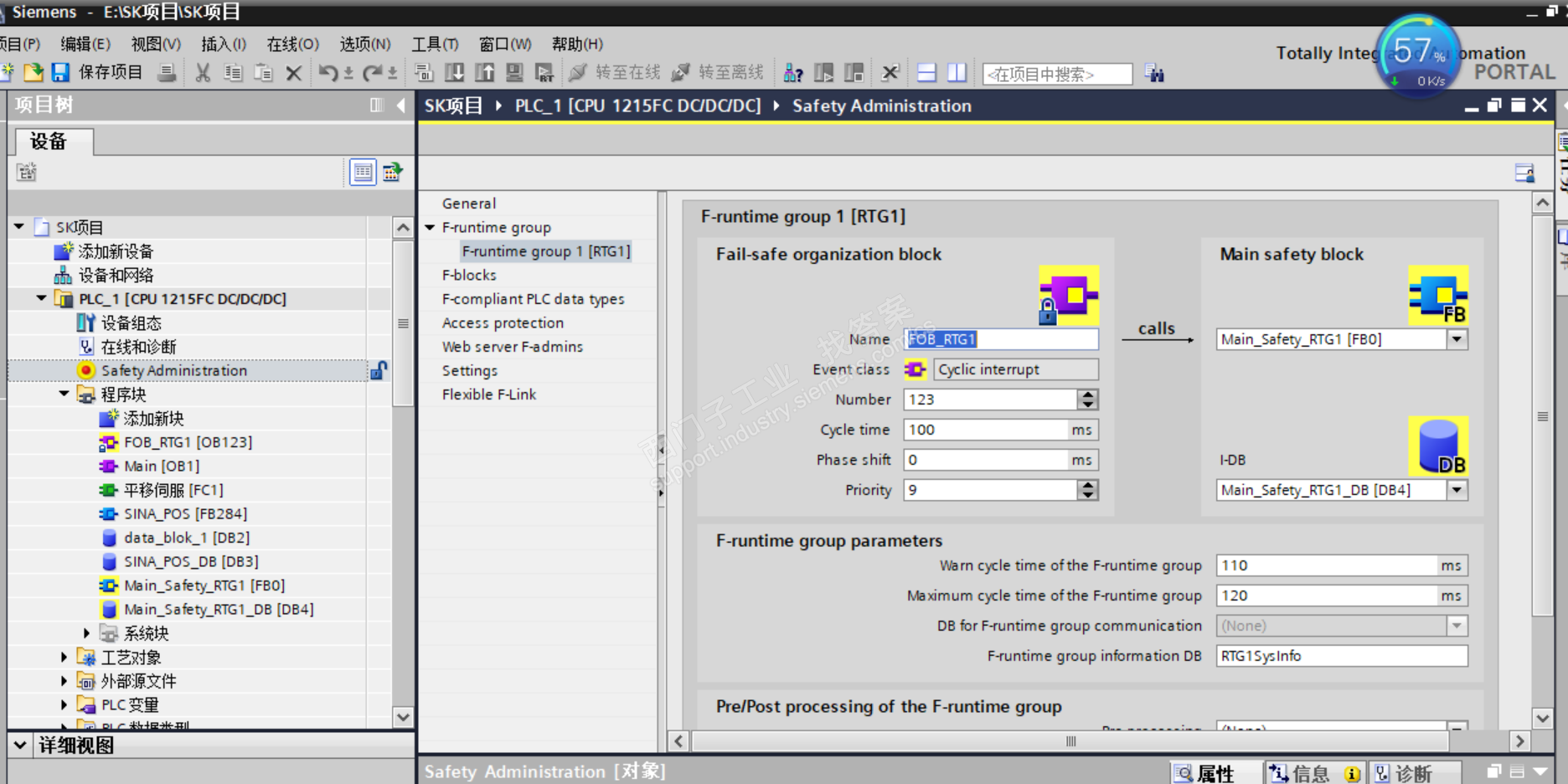Click the 保存项目 save project label
This screenshot has width=1568, height=784.
[111, 73]
